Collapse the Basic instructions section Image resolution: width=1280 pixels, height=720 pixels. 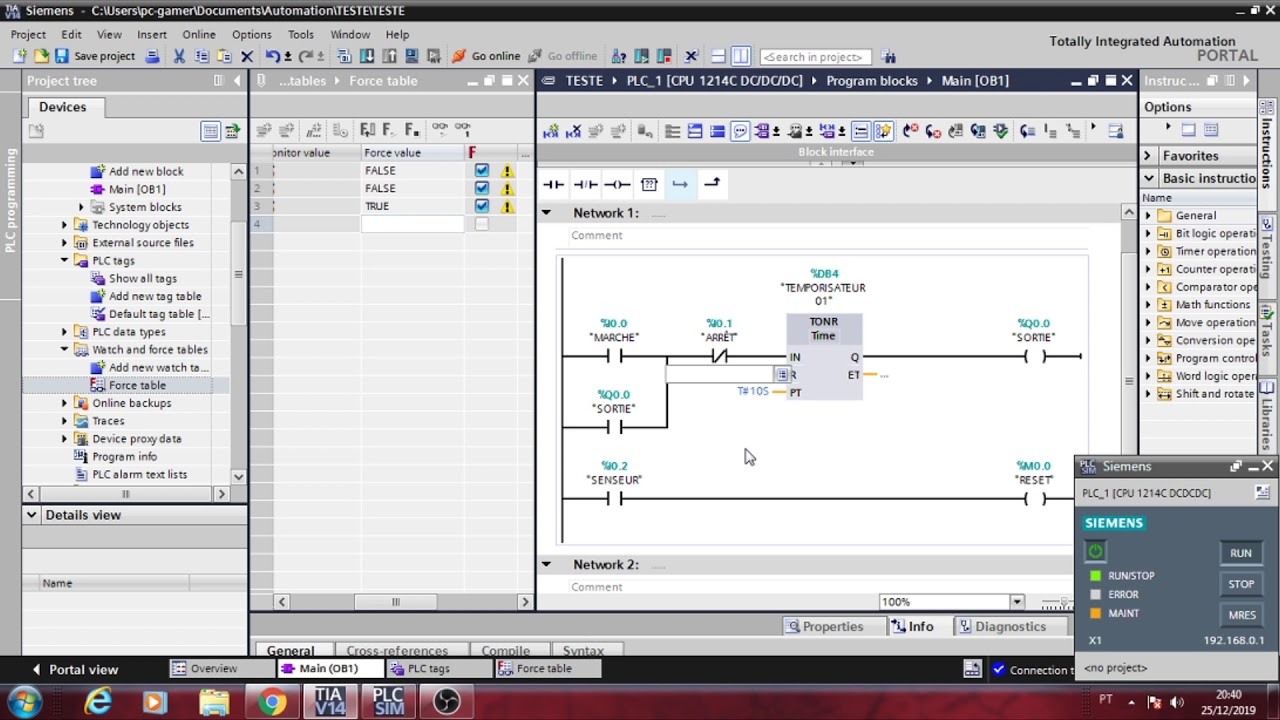(x=1148, y=178)
